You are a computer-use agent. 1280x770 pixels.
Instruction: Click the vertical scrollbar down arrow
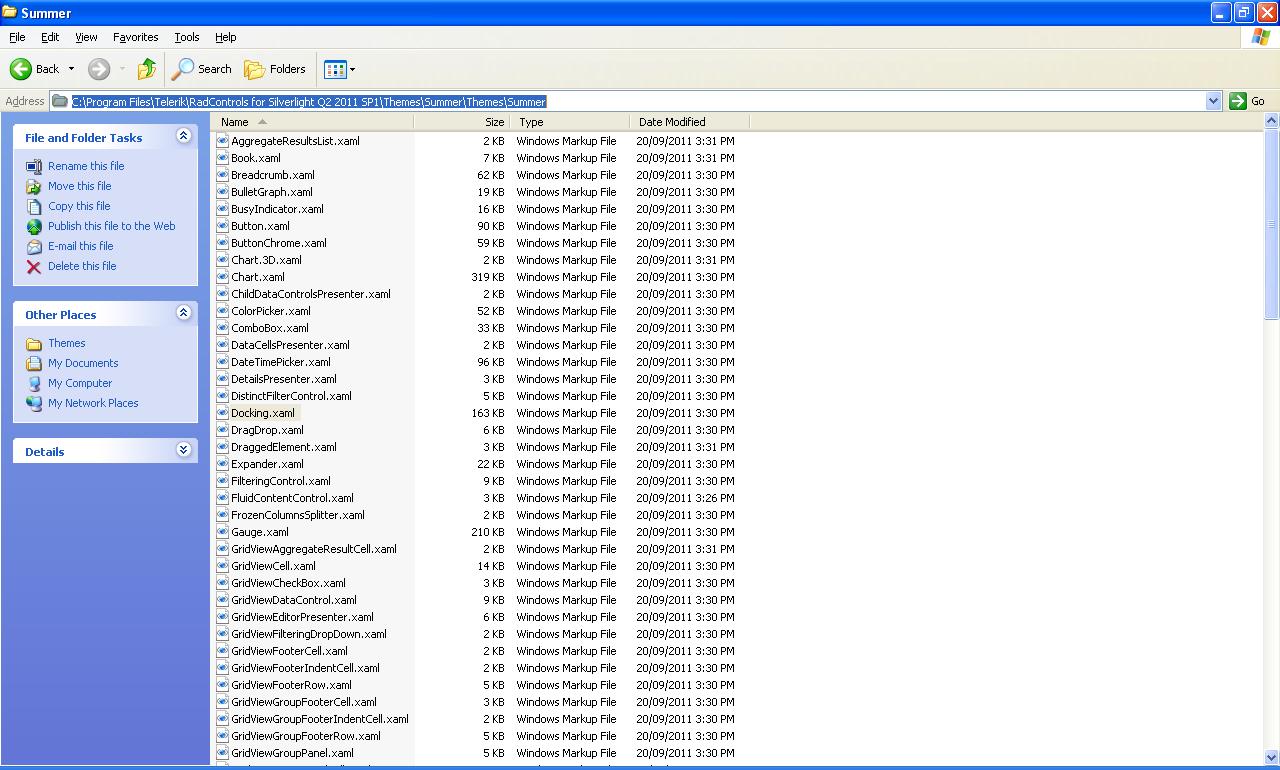1271,758
